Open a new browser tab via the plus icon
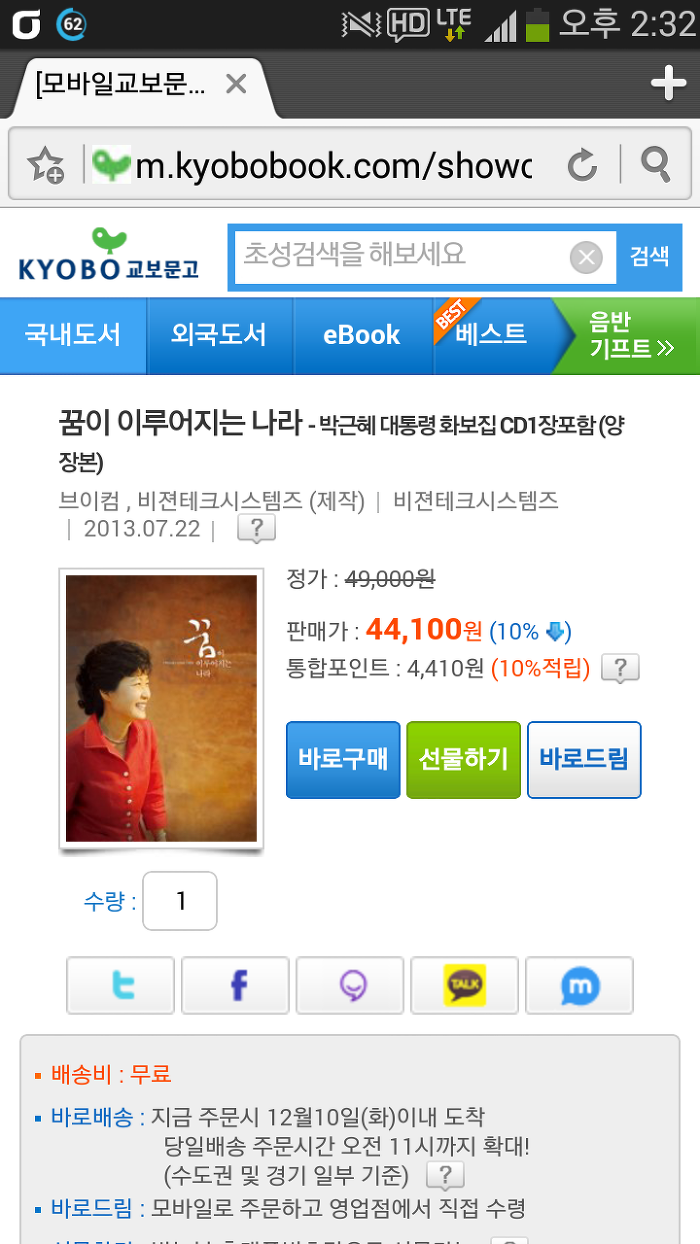The image size is (700, 1244). 667,84
